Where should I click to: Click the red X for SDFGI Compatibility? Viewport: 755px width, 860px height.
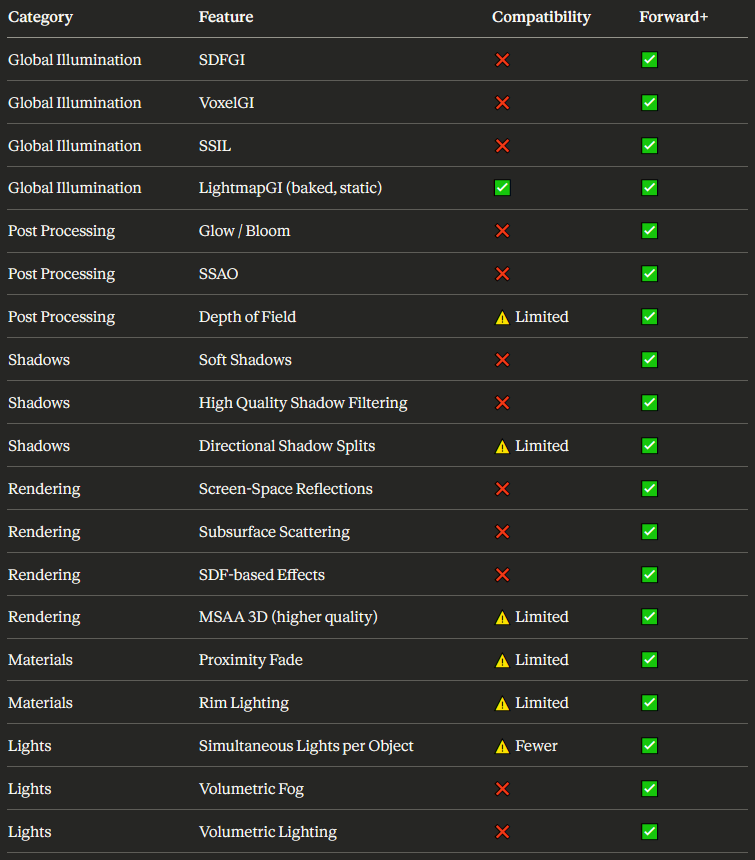[502, 60]
